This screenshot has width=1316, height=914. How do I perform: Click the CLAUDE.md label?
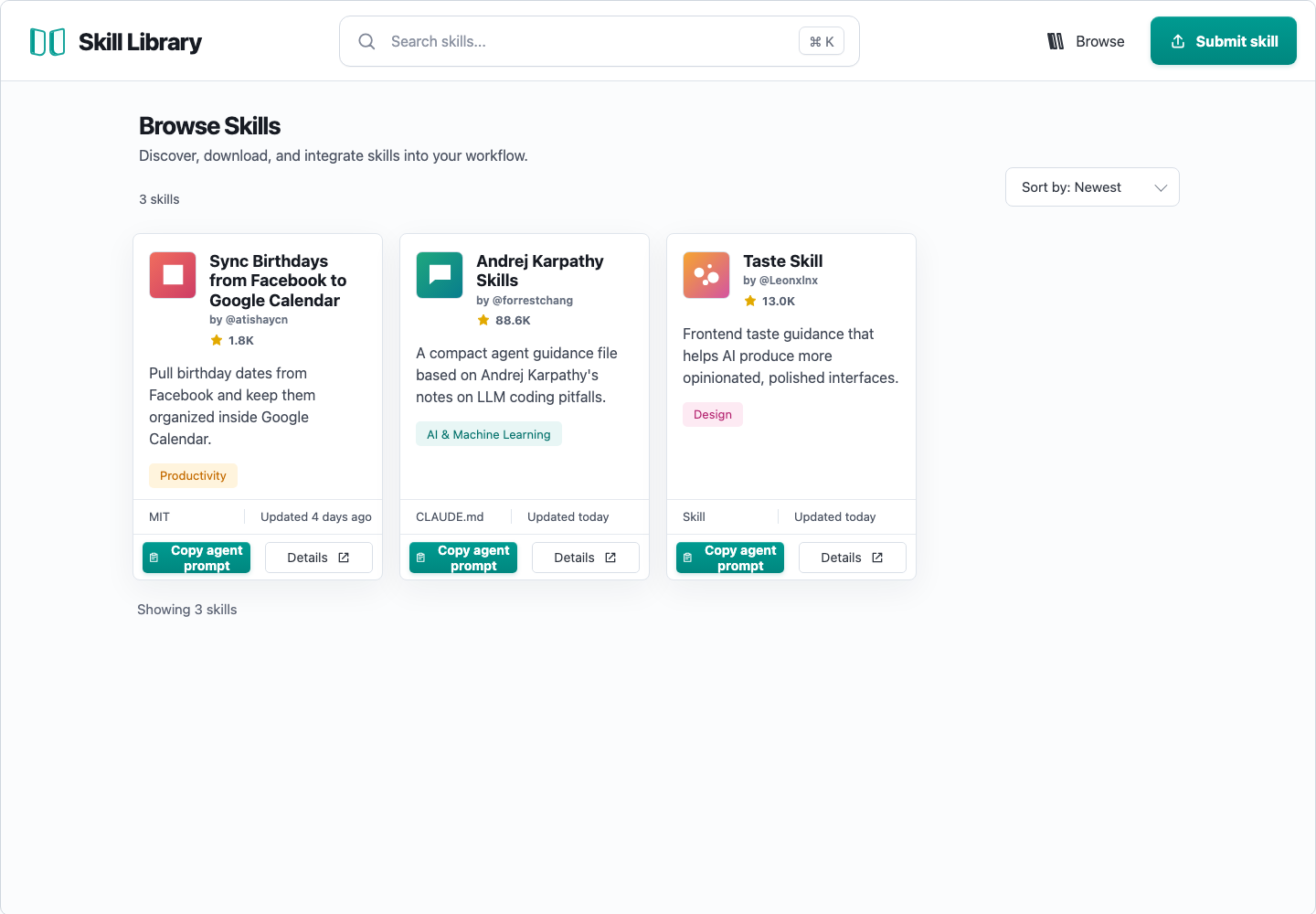(450, 516)
